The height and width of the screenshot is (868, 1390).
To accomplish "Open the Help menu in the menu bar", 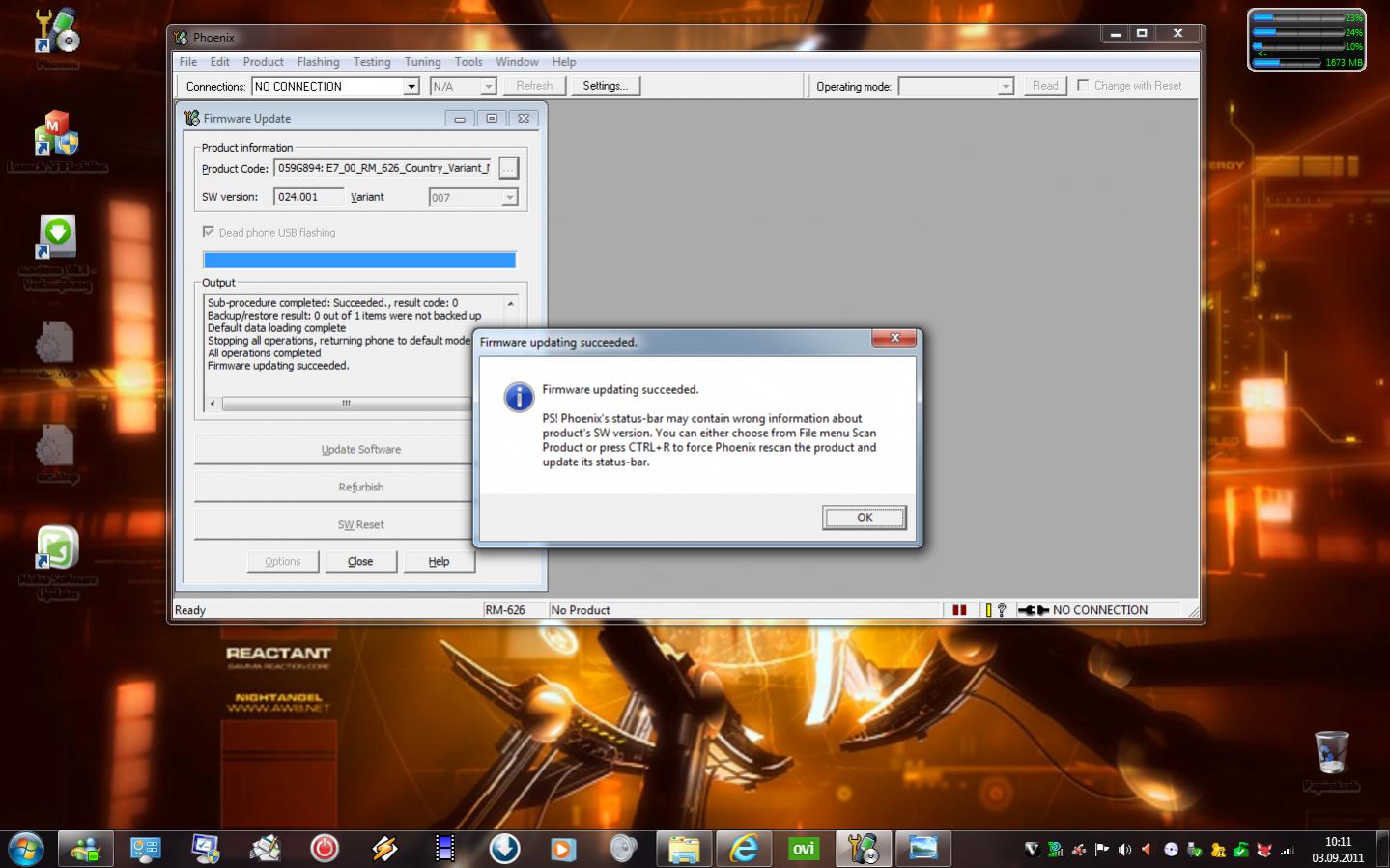I will (x=564, y=61).
